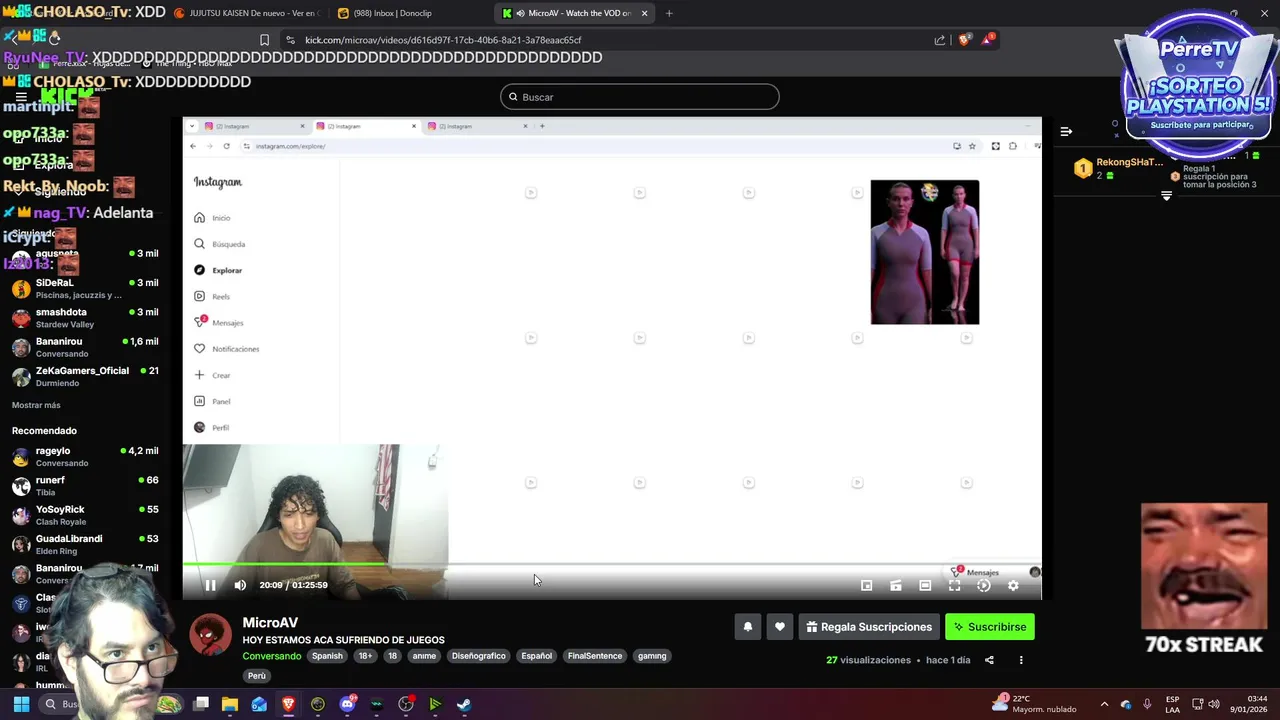Image resolution: width=1280 pixels, height=720 pixels.
Task: Expand the gift leaderboard chevron
Action: click(1166, 196)
